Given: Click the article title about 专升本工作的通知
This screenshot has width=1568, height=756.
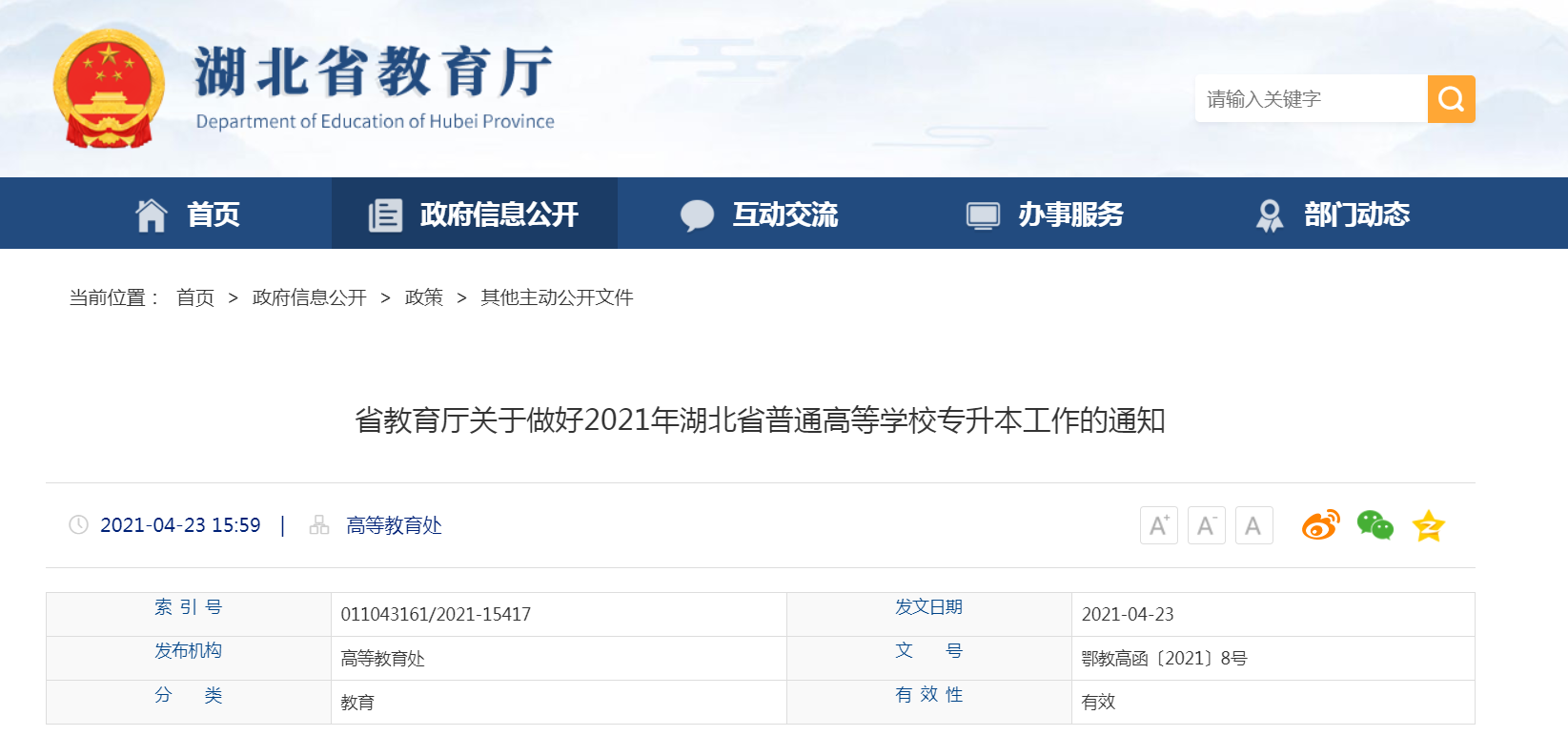Looking at the screenshot, I should pos(761,420).
